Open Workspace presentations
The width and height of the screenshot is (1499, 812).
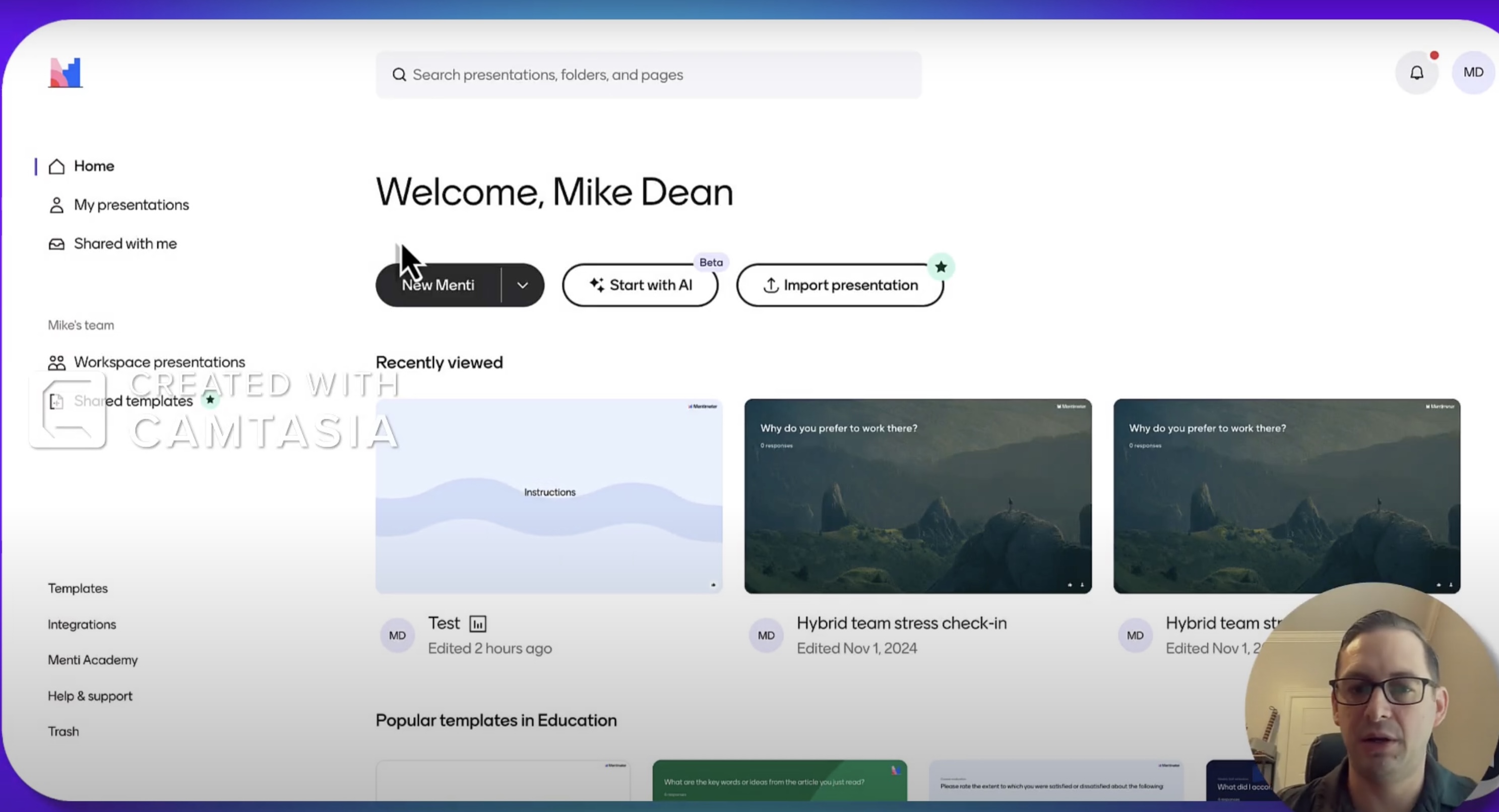coord(159,362)
